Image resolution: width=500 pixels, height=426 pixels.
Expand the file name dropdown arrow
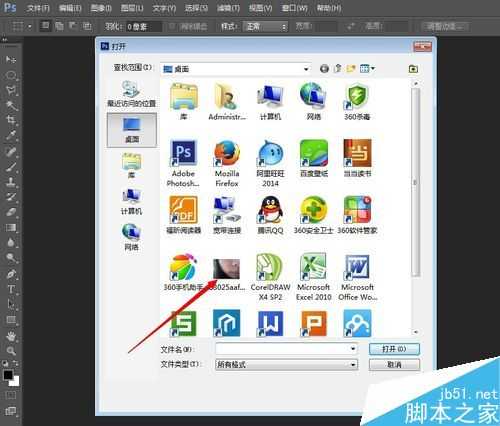click(x=353, y=349)
